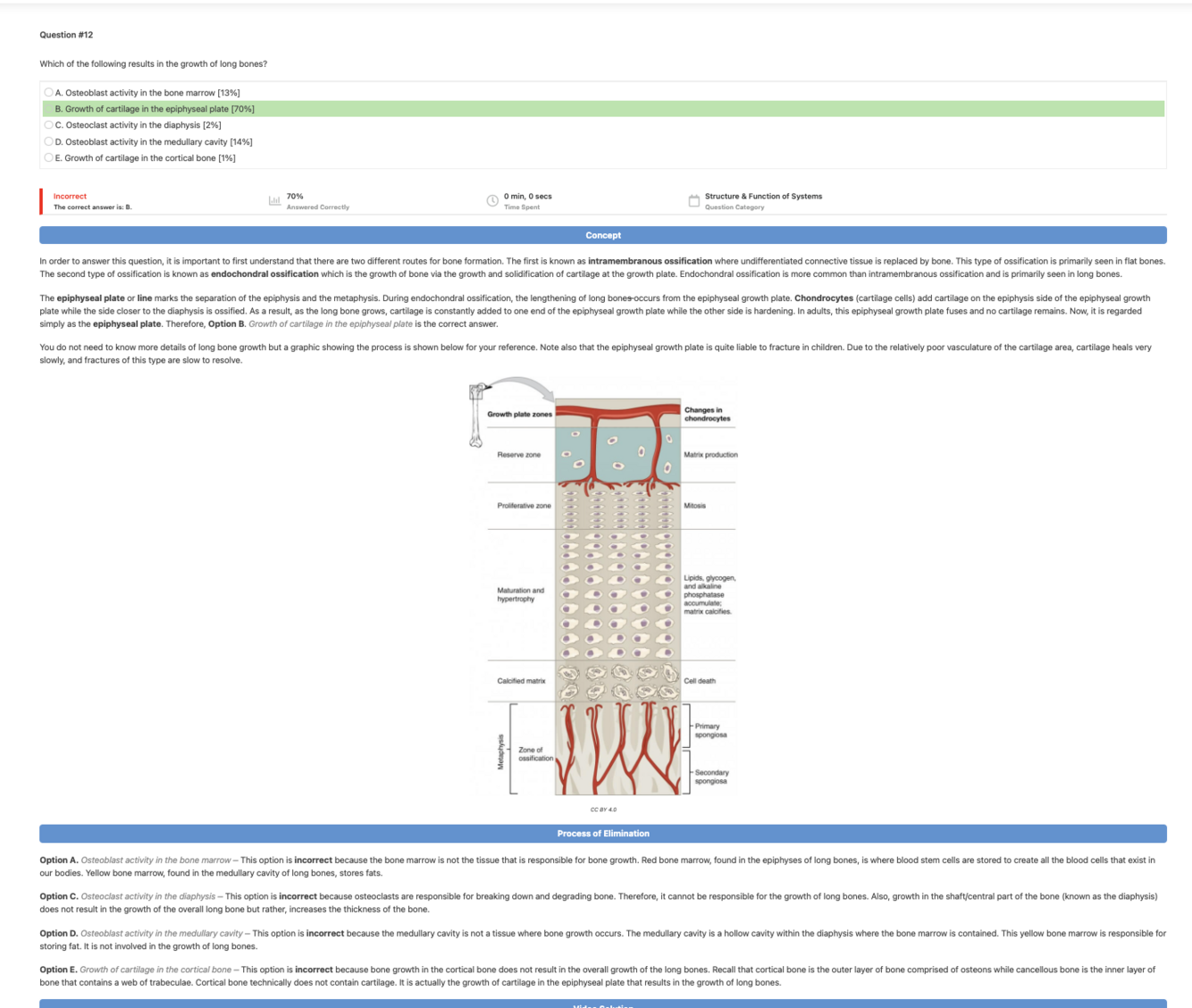
Task: Click the Concept section header bar
Action: tap(603, 235)
